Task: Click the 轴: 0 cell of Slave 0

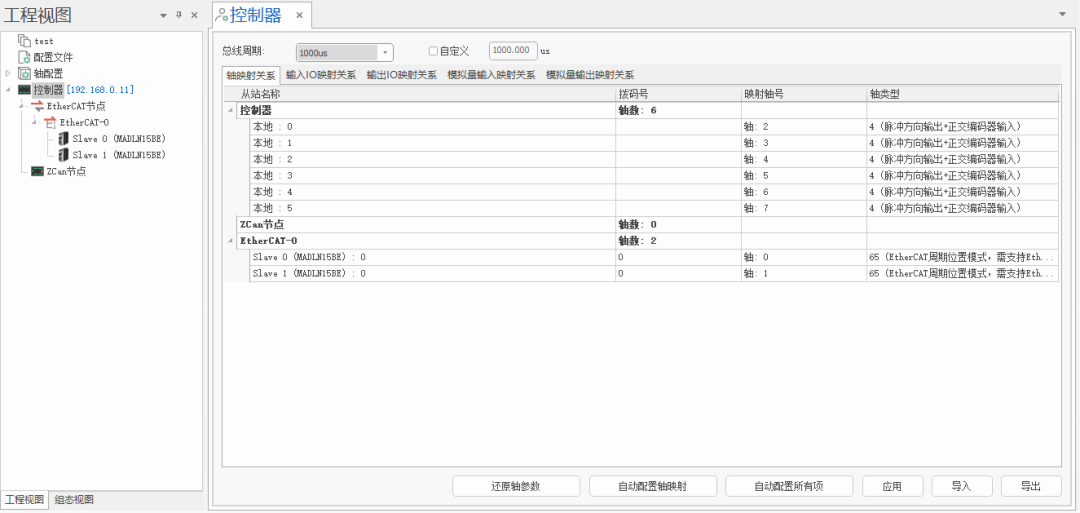Action: point(804,258)
